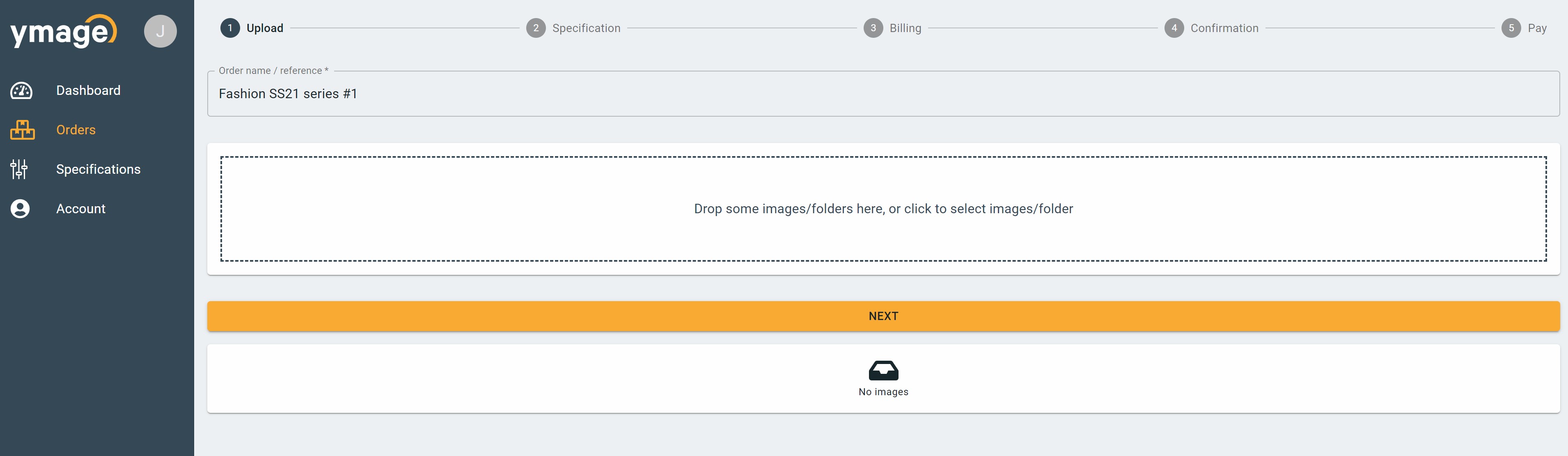Screen dimensions: 1568x456
Task: Click the Specifications sliders icon
Action: (x=19, y=169)
